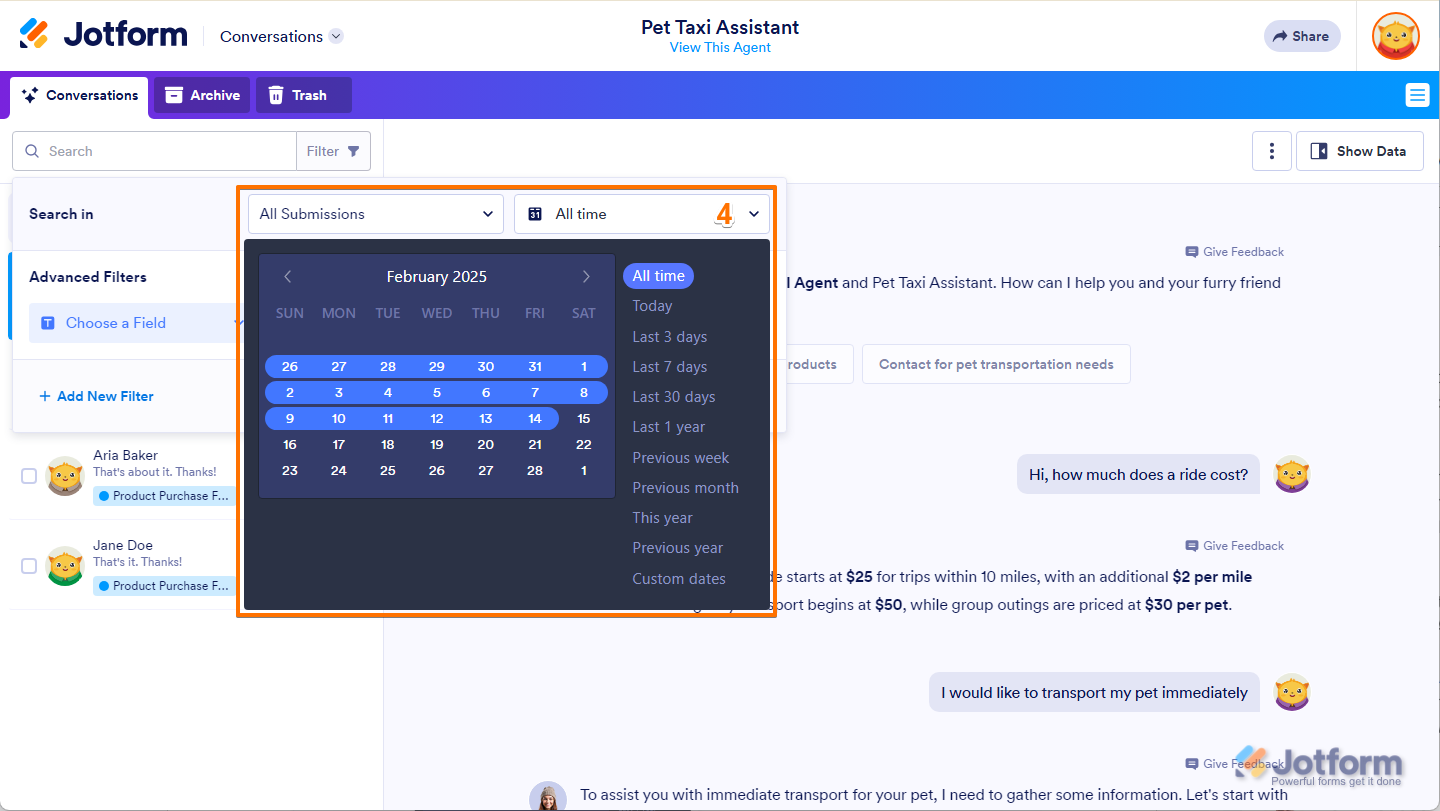The width and height of the screenshot is (1440, 811).
Task: Click the user avatar beside the ride cost message
Action: coord(1292,474)
